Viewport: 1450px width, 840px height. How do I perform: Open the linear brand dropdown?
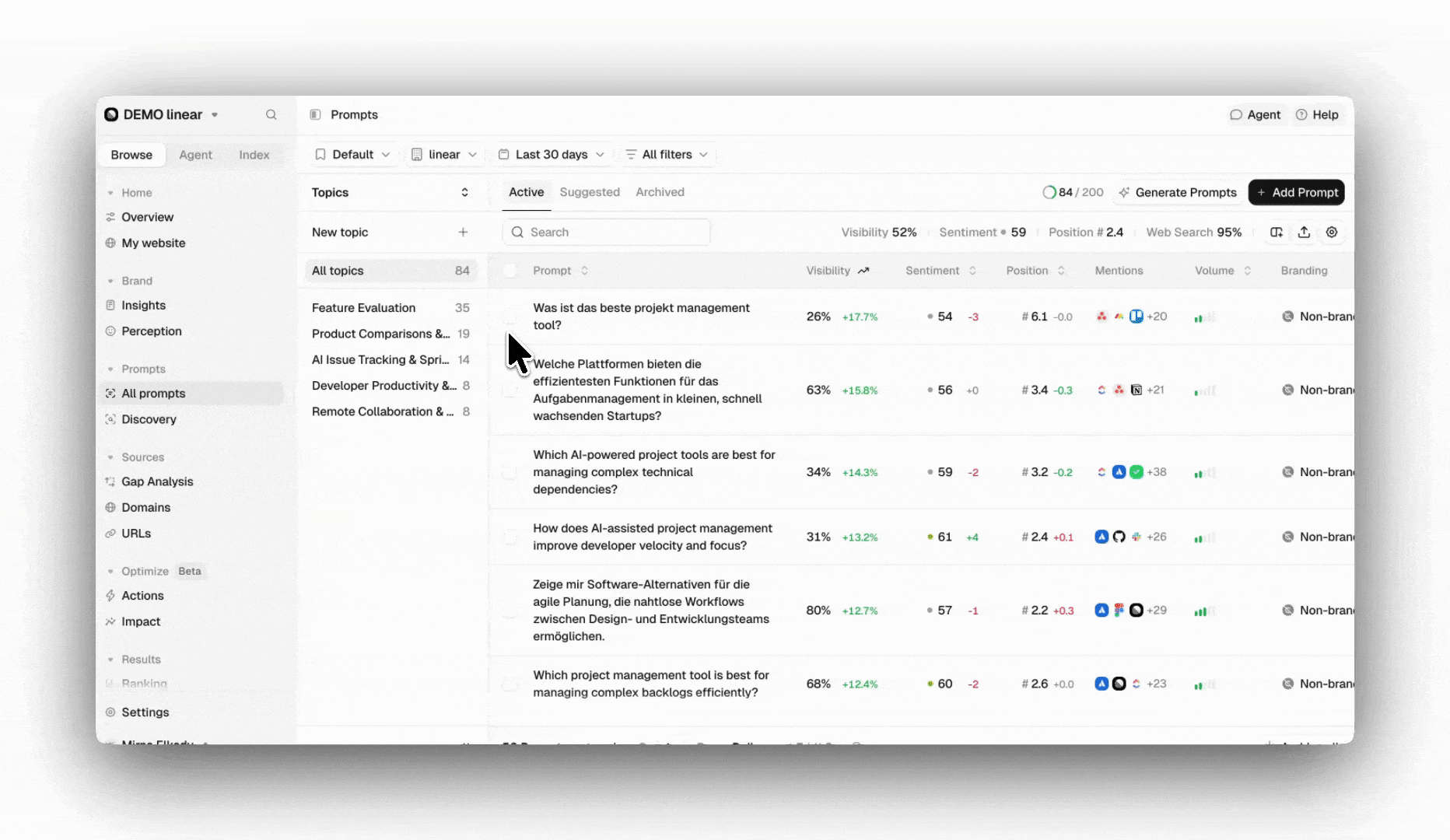[443, 155]
